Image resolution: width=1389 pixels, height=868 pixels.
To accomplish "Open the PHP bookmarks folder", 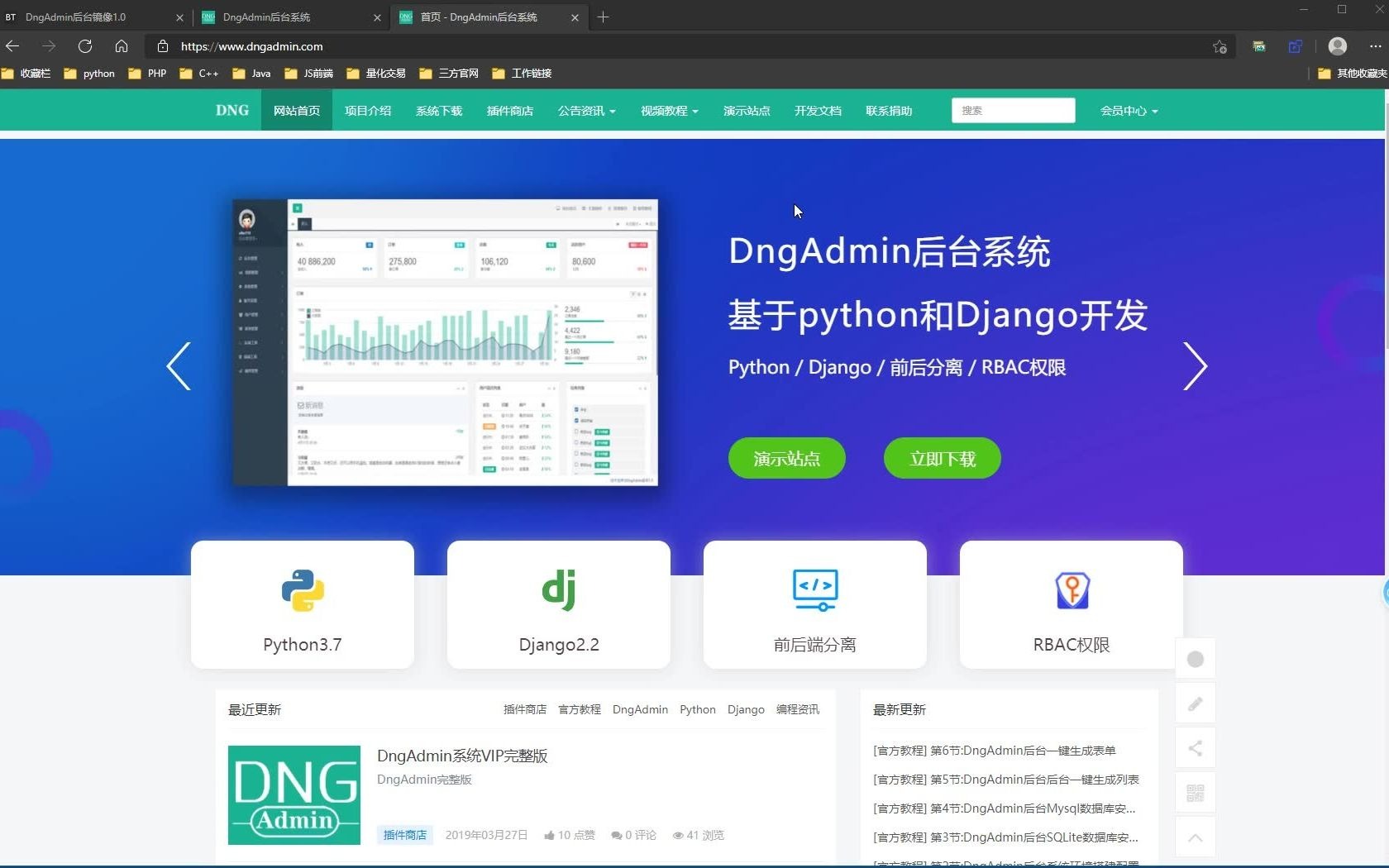I will (x=148, y=74).
